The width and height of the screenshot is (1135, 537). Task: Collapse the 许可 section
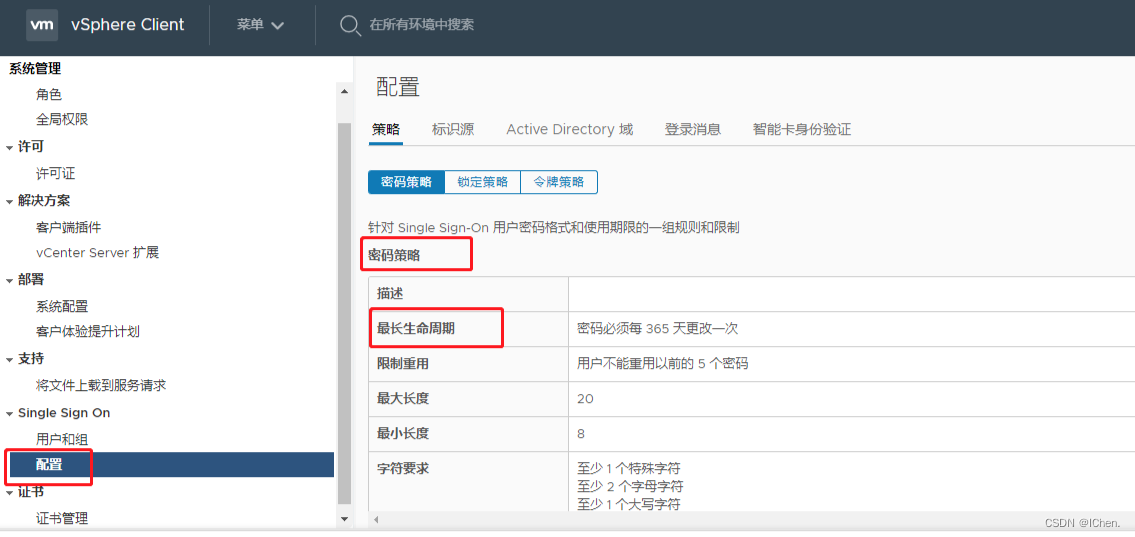10,148
